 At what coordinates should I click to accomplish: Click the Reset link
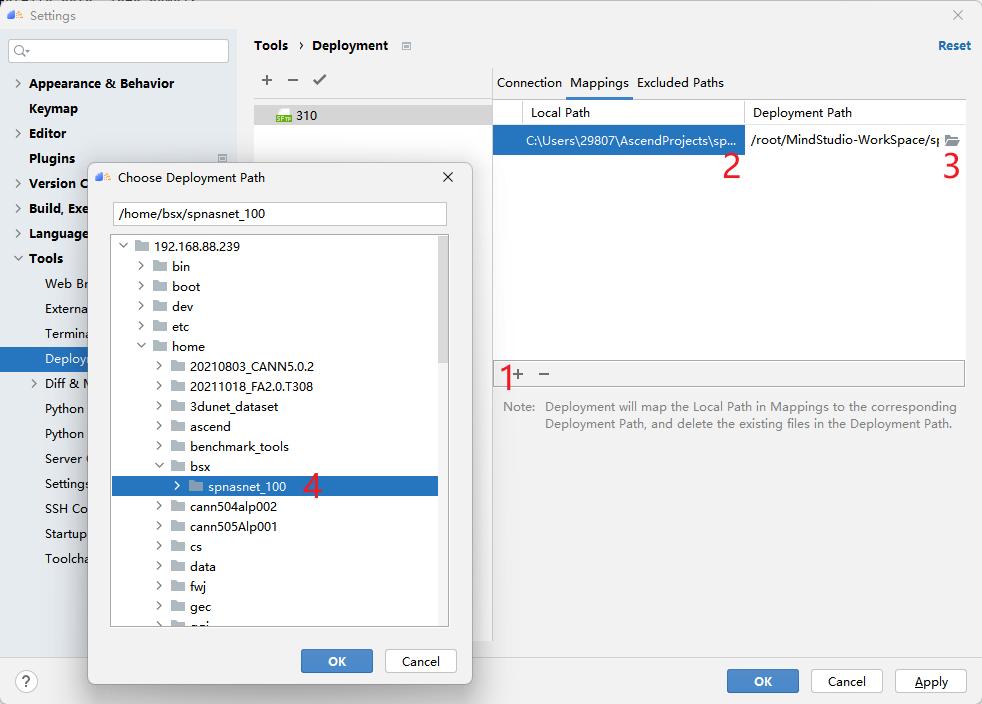tap(954, 46)
